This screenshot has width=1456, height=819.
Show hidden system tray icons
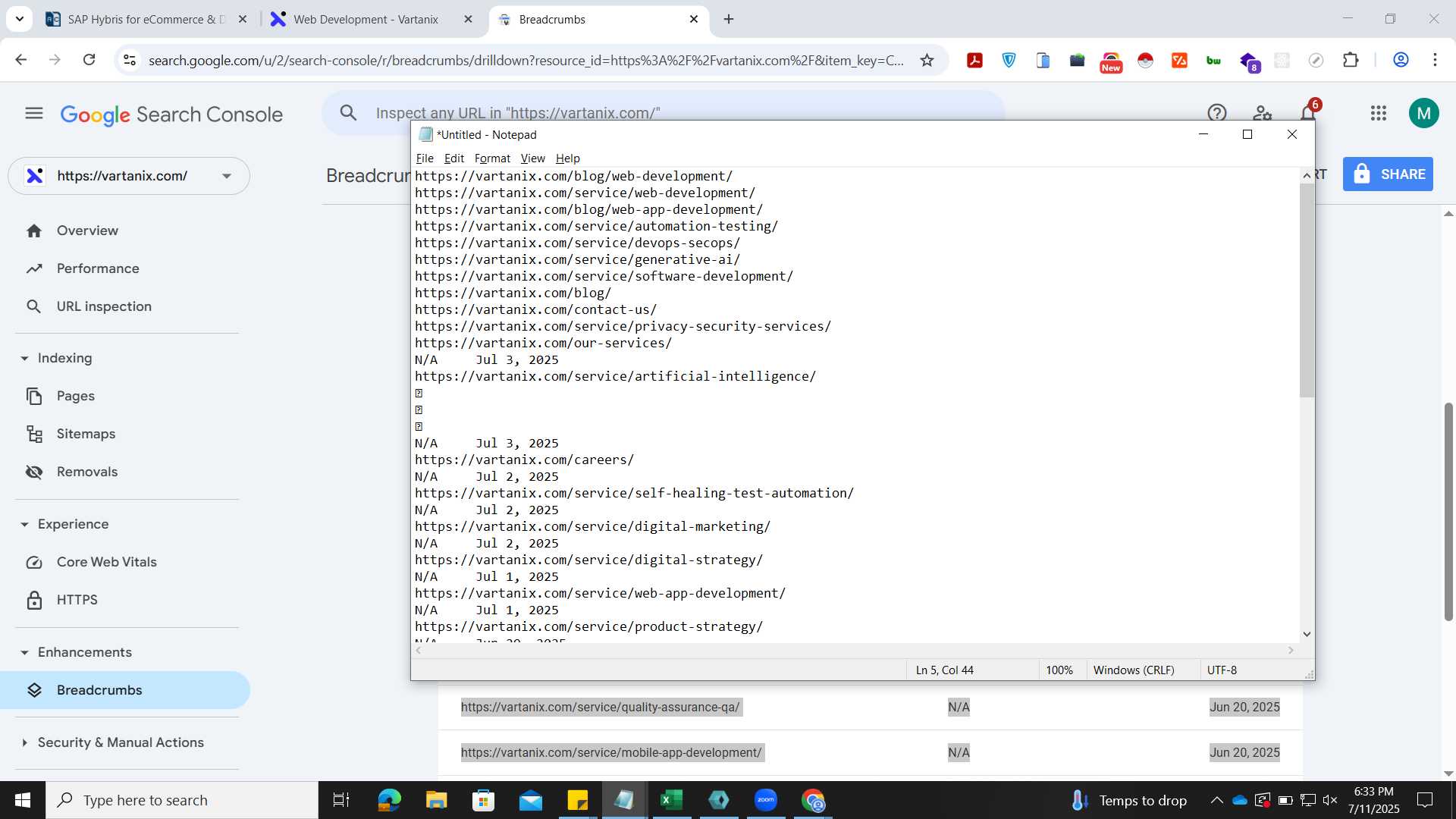point(1216,800)
